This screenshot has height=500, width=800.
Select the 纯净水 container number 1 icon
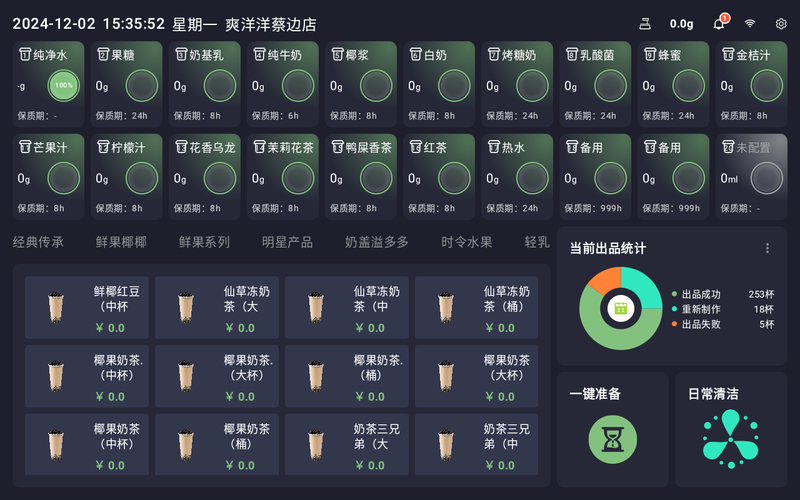[25, 54]
